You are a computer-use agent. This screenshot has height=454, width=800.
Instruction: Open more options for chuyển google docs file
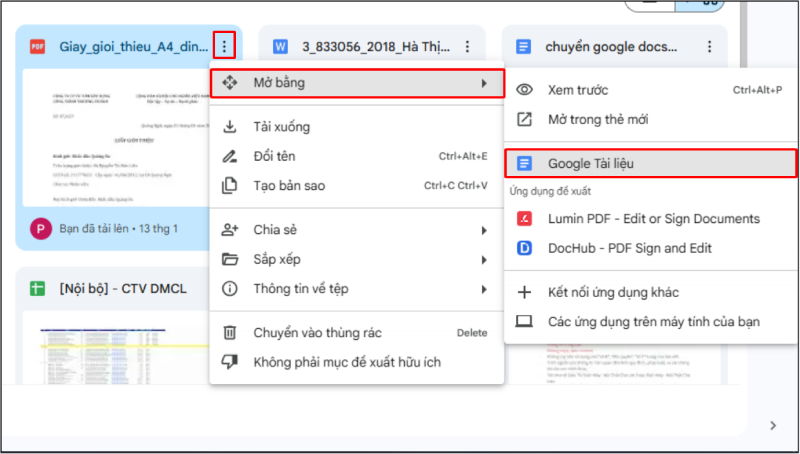tap(709, 46)
